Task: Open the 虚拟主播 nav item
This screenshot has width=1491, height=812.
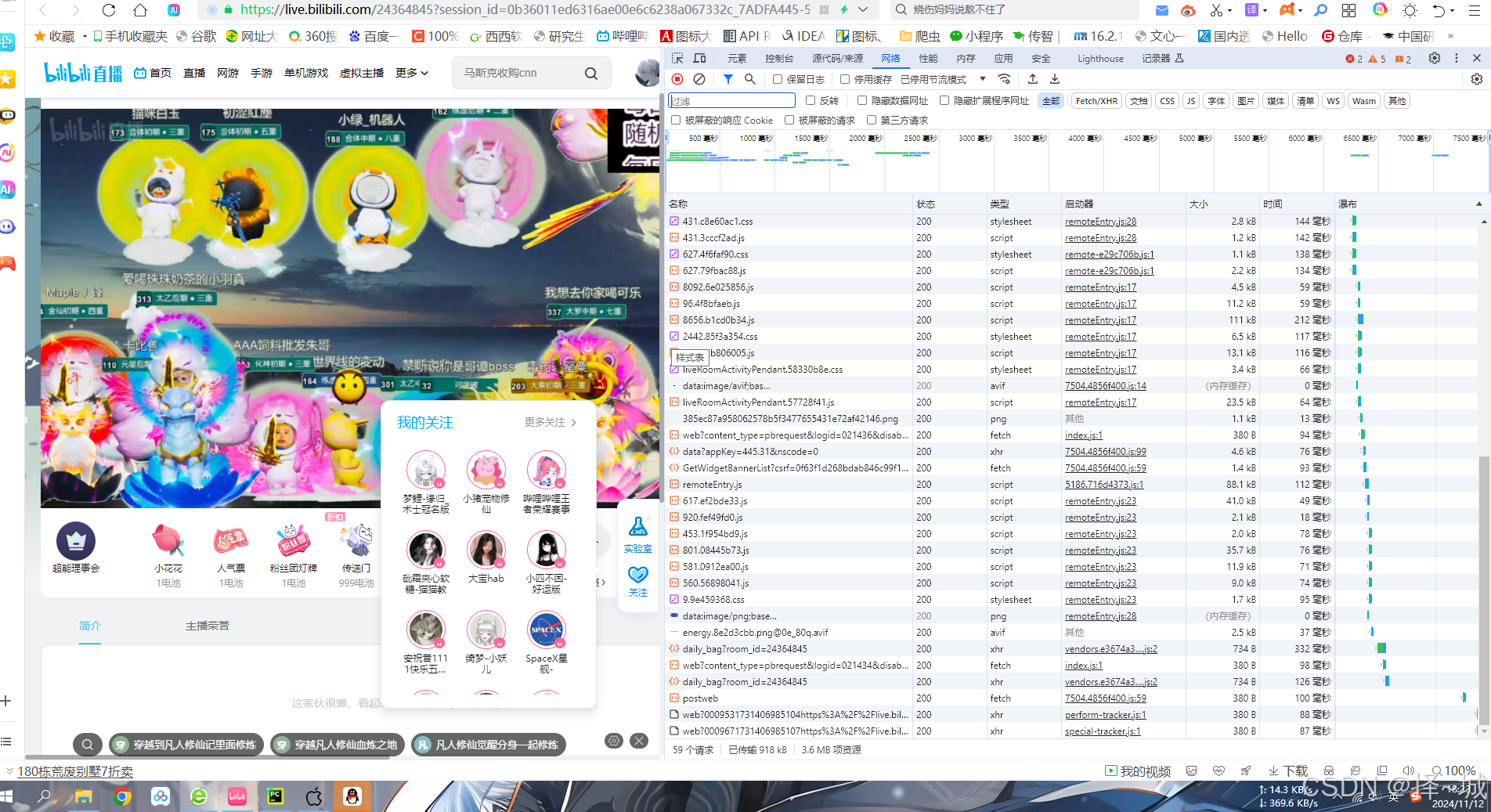Action: point(362,73)
